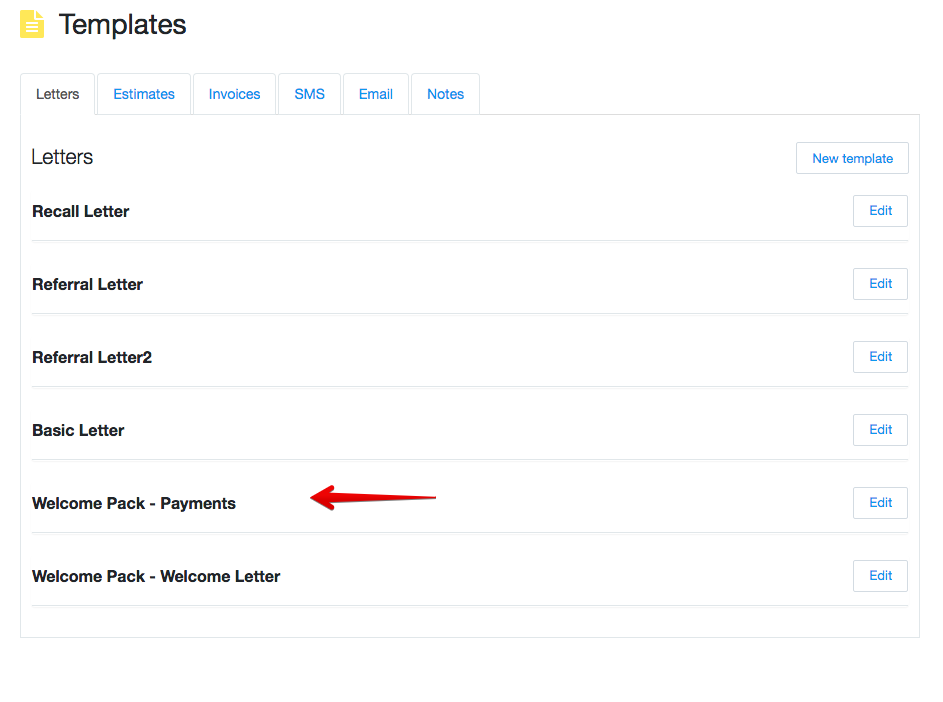943x702 pixels.
Task: Click Edit next to Basic Letter
Action: coord(880,430)
